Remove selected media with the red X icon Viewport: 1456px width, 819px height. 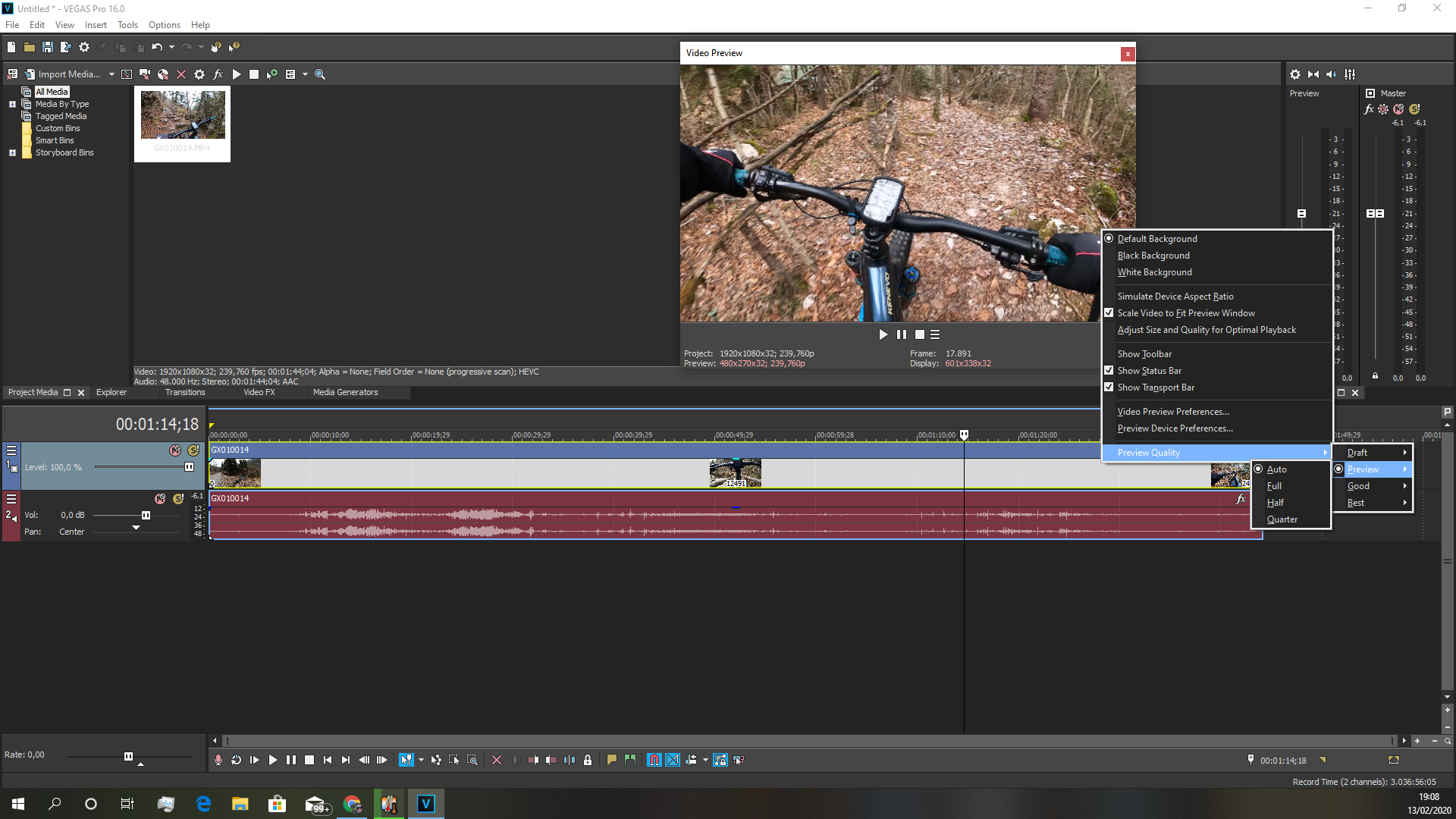click(x=181, y=74)
